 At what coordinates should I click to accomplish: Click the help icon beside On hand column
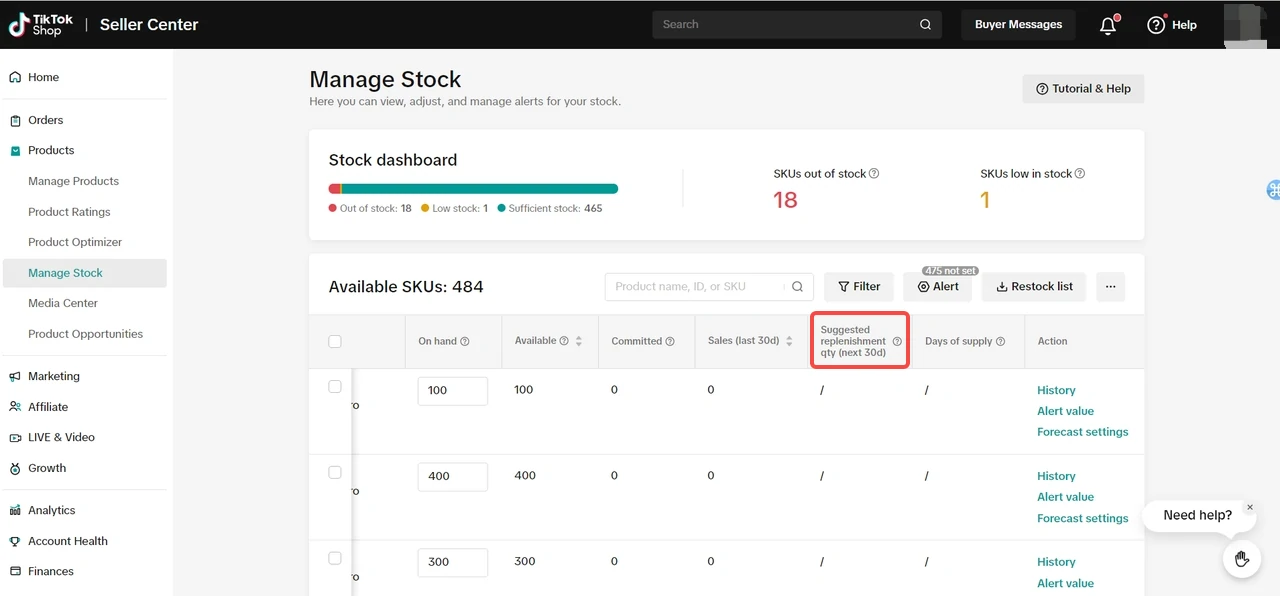click(x=465, y=342)
